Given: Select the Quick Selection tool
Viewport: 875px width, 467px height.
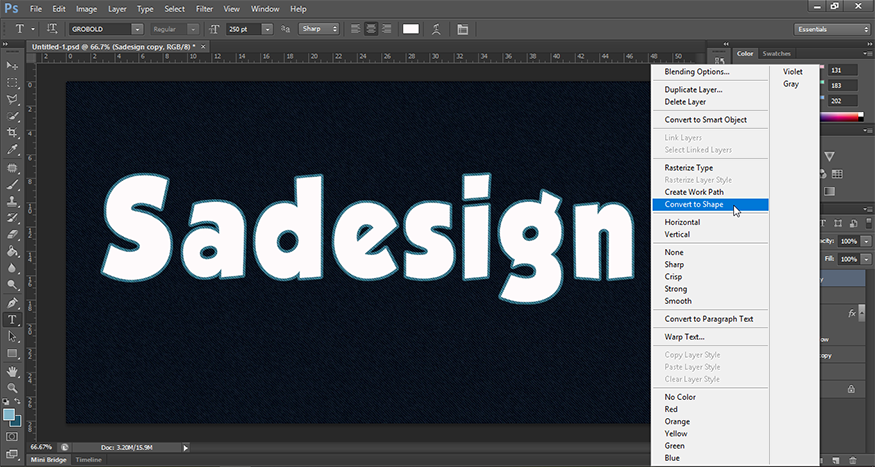Looking at the screenshot, I should 12,116.
